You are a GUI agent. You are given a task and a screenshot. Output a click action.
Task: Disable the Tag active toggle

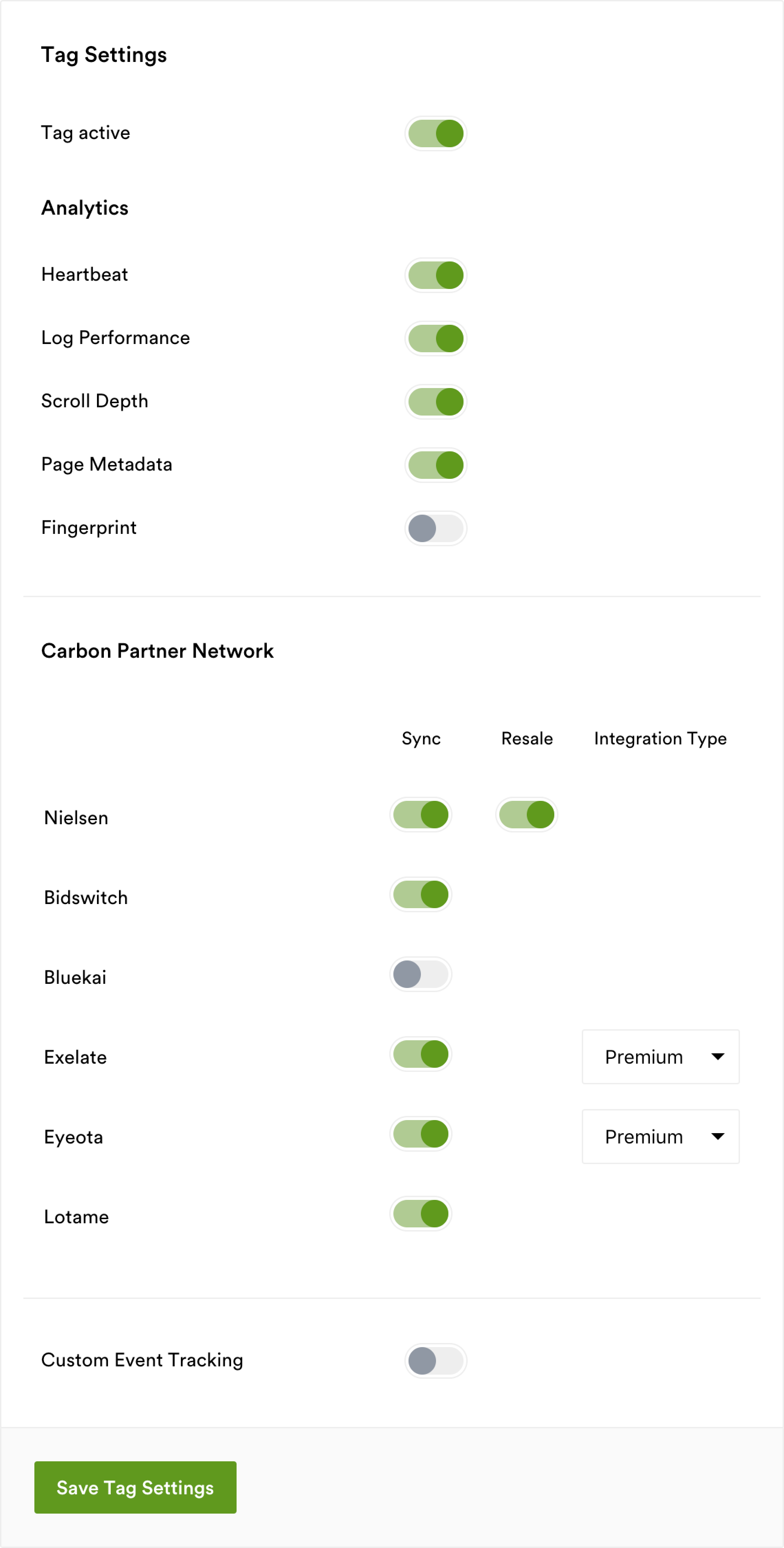click(436, 133)
